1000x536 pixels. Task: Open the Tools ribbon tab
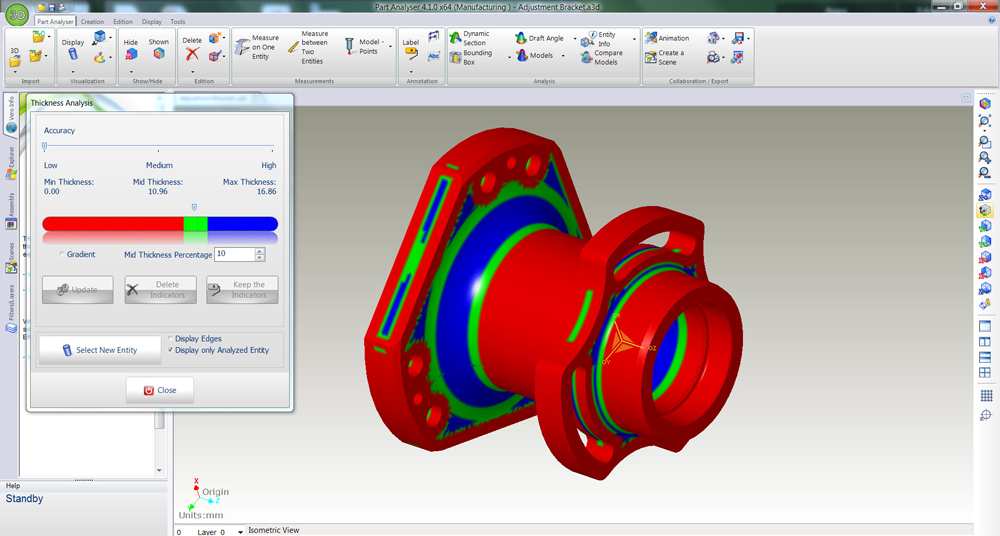[178, 21]
